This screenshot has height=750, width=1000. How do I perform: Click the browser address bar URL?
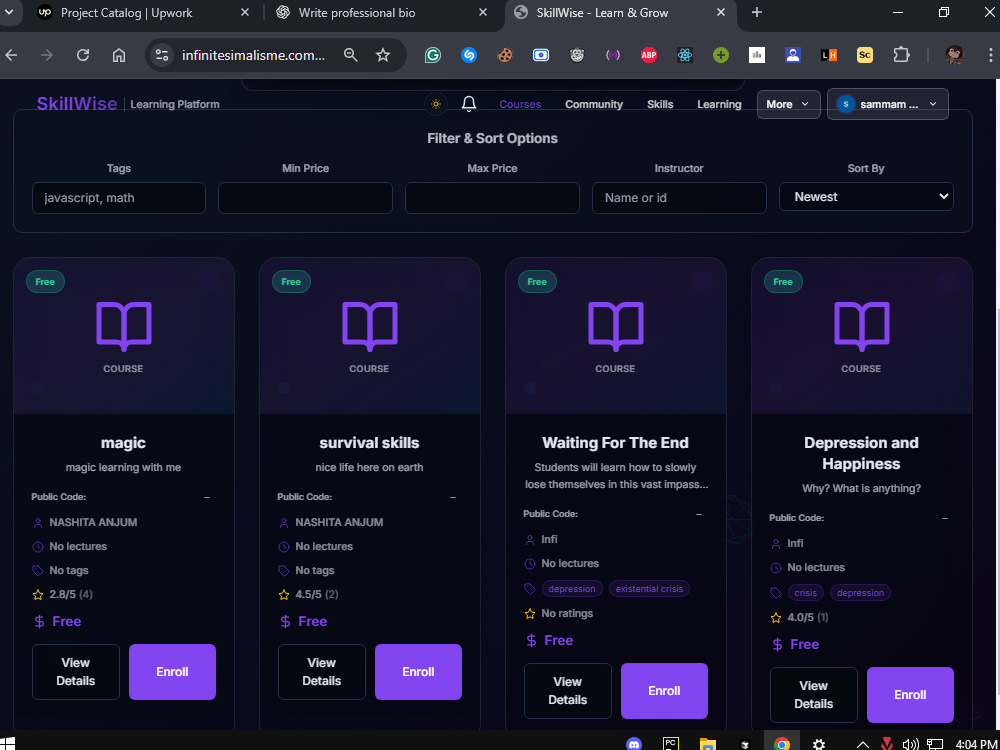[253, 55]
